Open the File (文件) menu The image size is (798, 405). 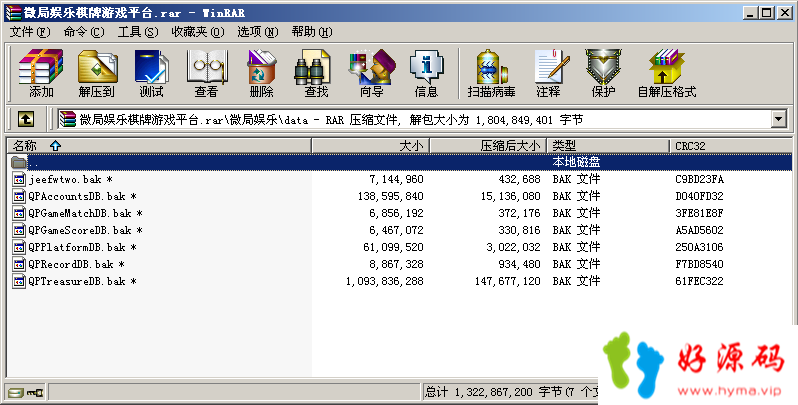point(30,32)
